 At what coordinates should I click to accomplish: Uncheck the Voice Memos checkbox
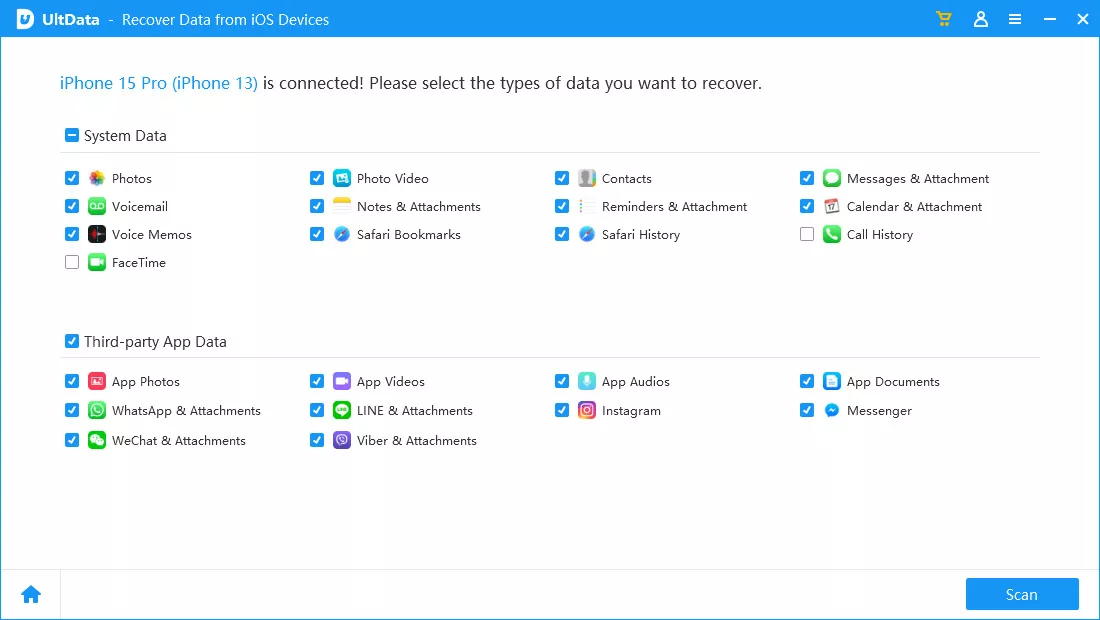pyautogui.click(x=72, y=234)
